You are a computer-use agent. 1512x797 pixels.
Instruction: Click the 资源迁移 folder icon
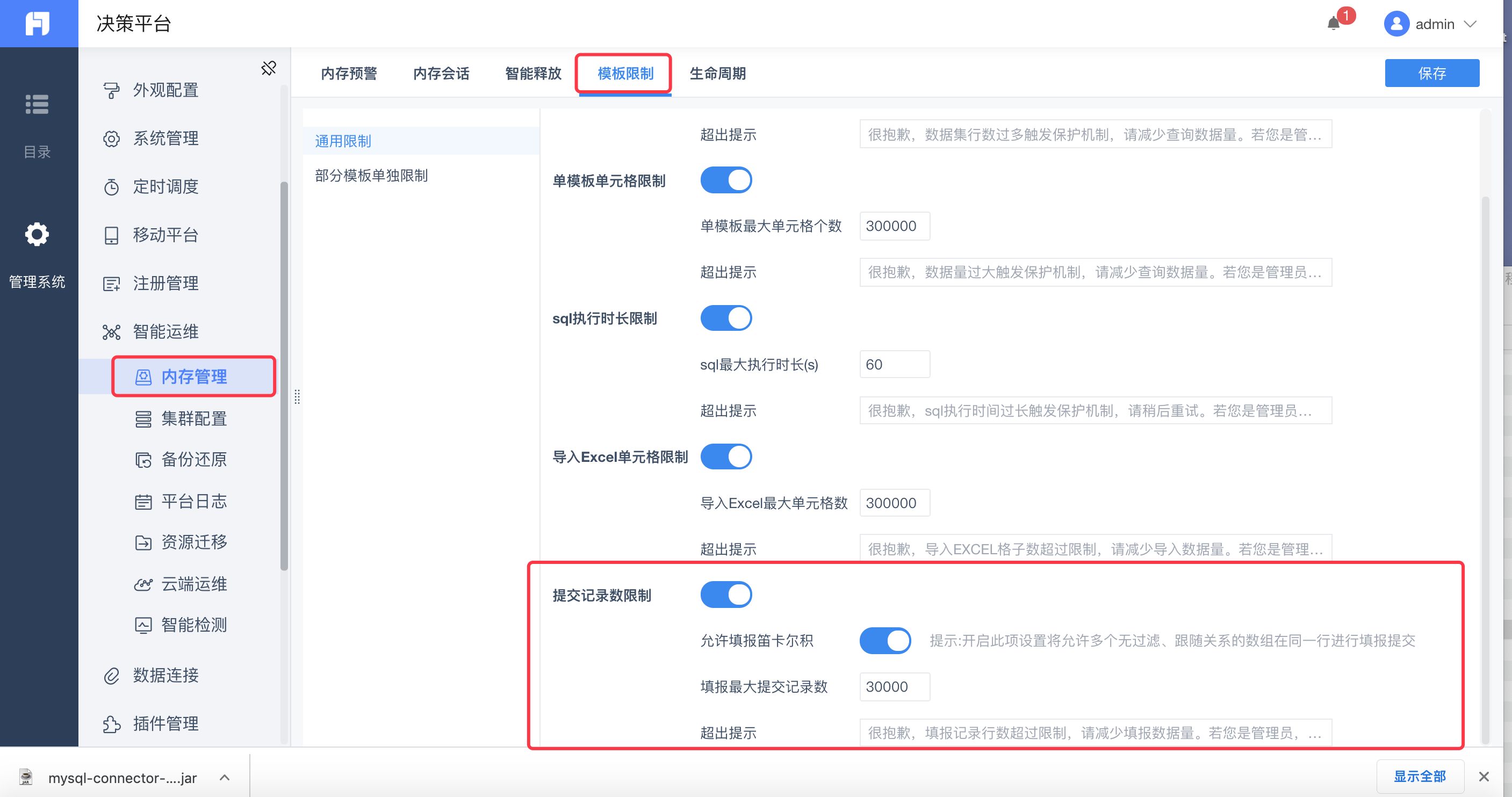click(x=143, y=542)
